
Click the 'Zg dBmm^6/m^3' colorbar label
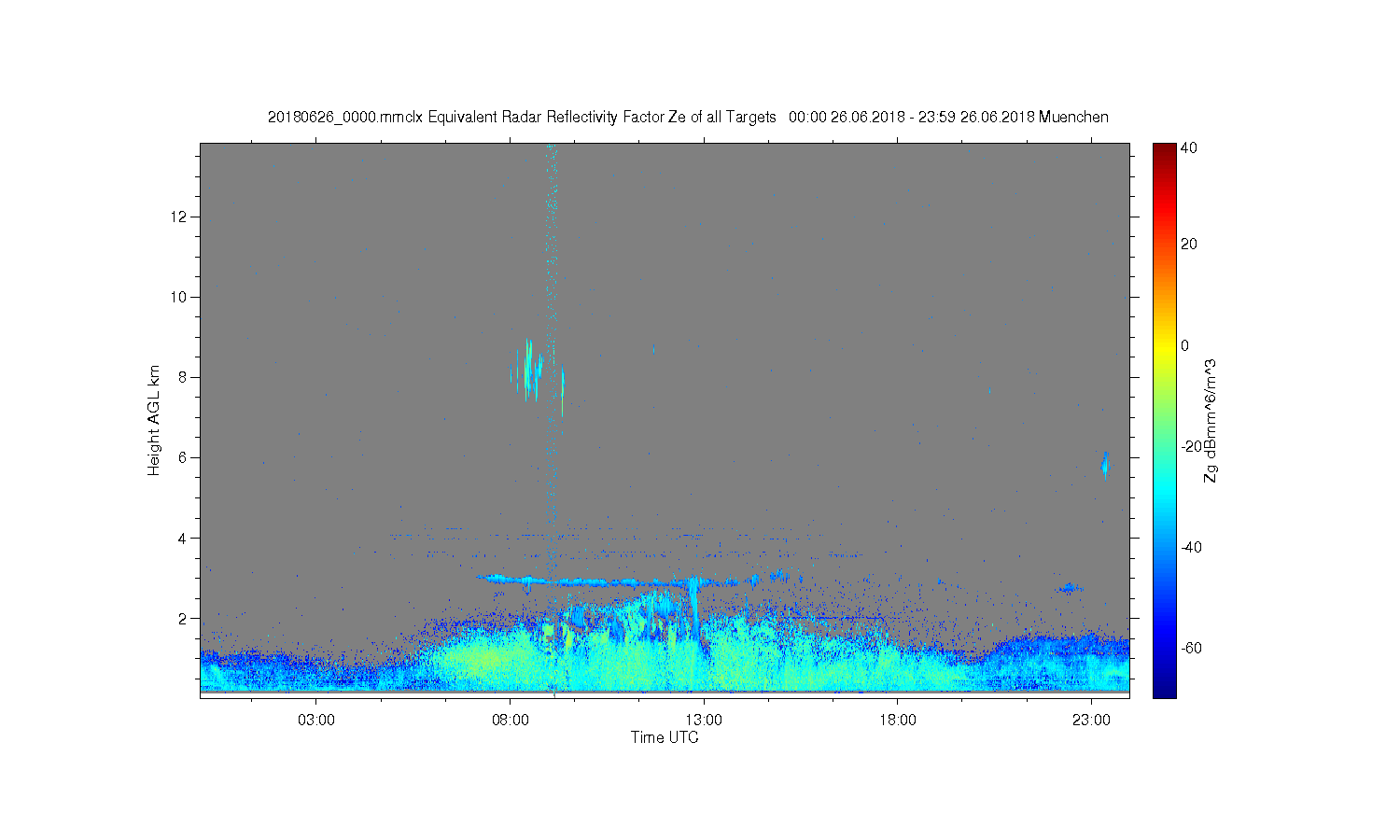point(1211,420)
